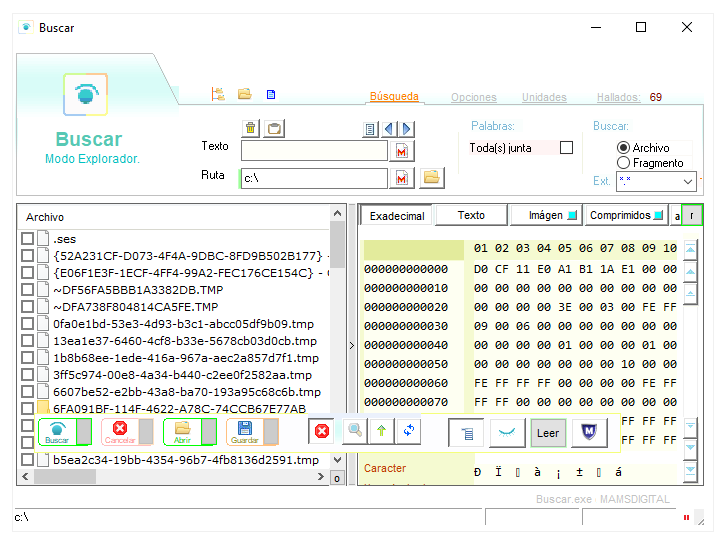Select the Texto view tab

tap(471, 215)
